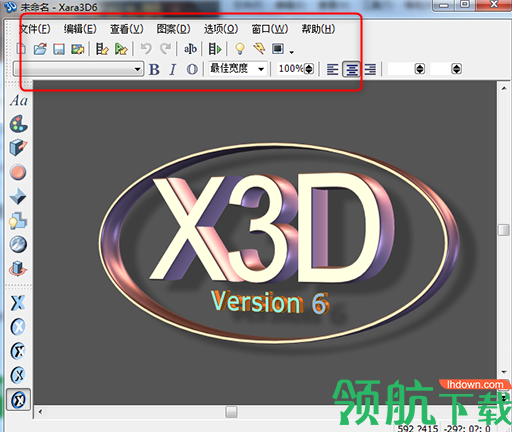
Task: Click the Open file folder icon
Action: click(x=40, y=49)
